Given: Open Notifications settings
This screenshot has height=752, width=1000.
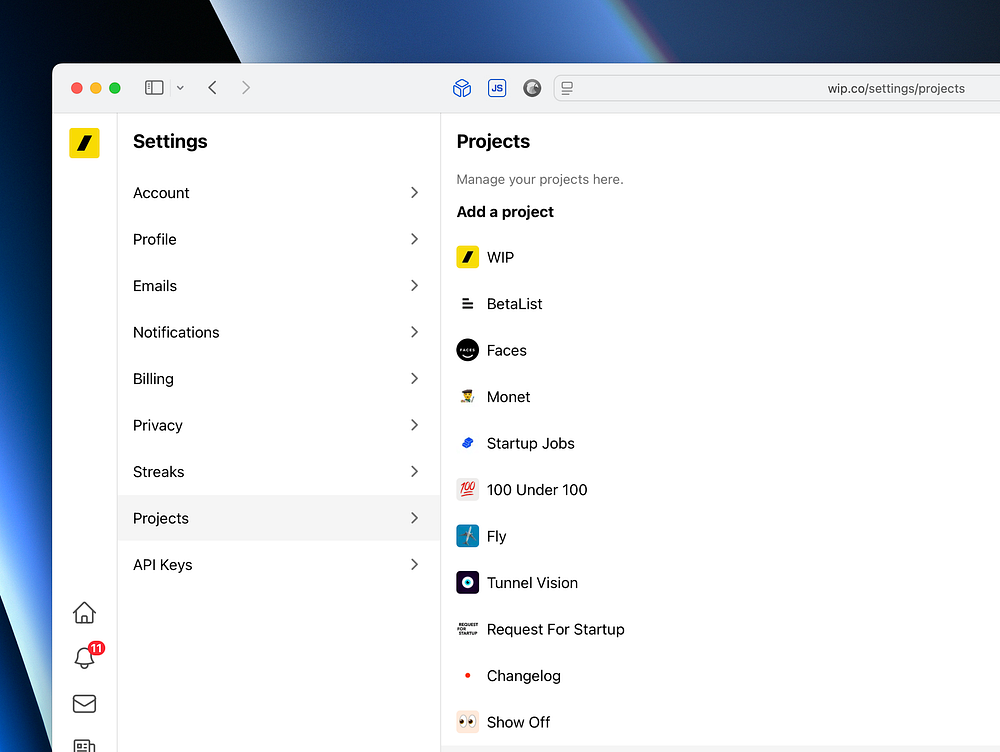Looking at the screenshot, I should [x=279, y=332].
